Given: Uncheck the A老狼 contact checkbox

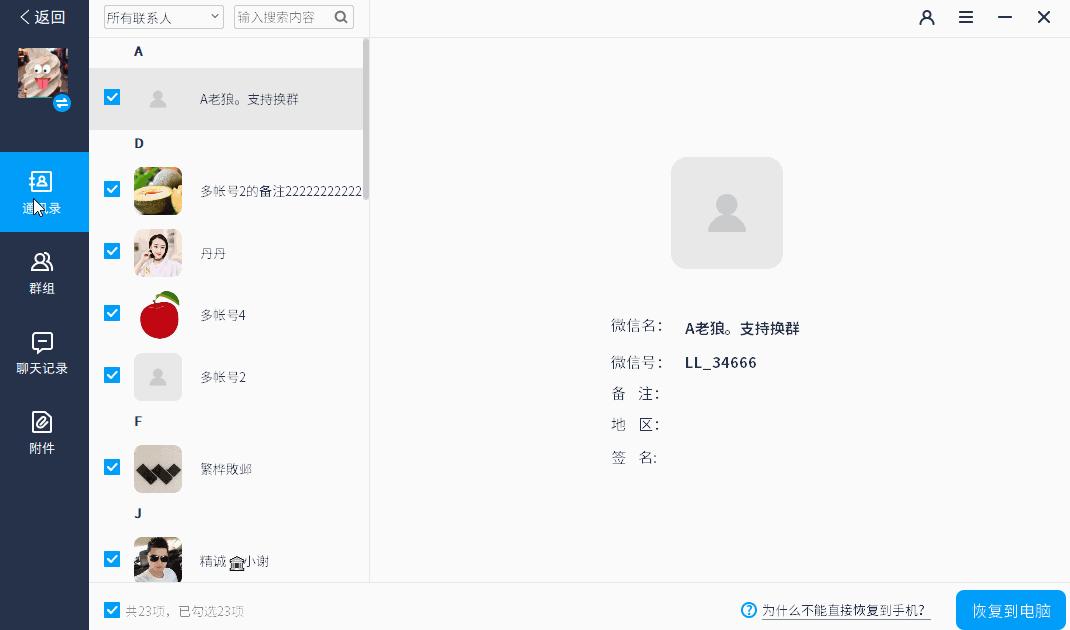Looking at the screenshot, I should pos(112,97).
